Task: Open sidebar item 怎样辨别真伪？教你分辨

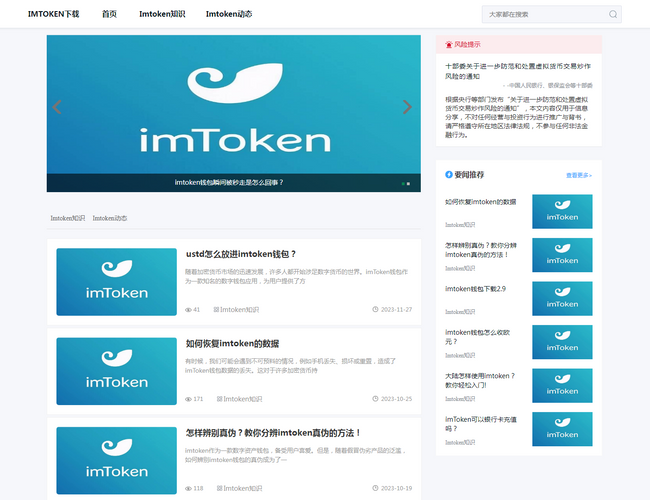Action: point(481,250)
